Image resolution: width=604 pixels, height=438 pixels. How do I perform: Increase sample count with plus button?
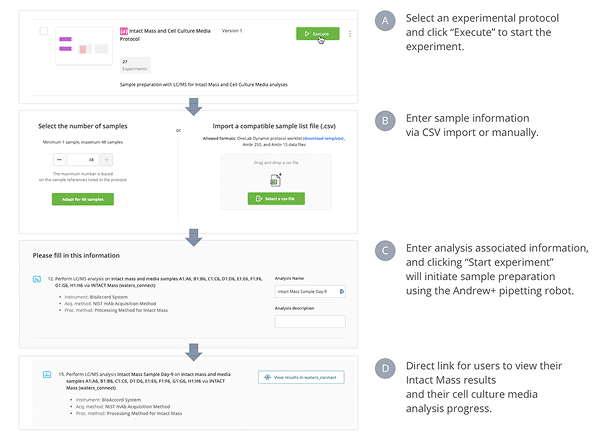click(107, 160)
